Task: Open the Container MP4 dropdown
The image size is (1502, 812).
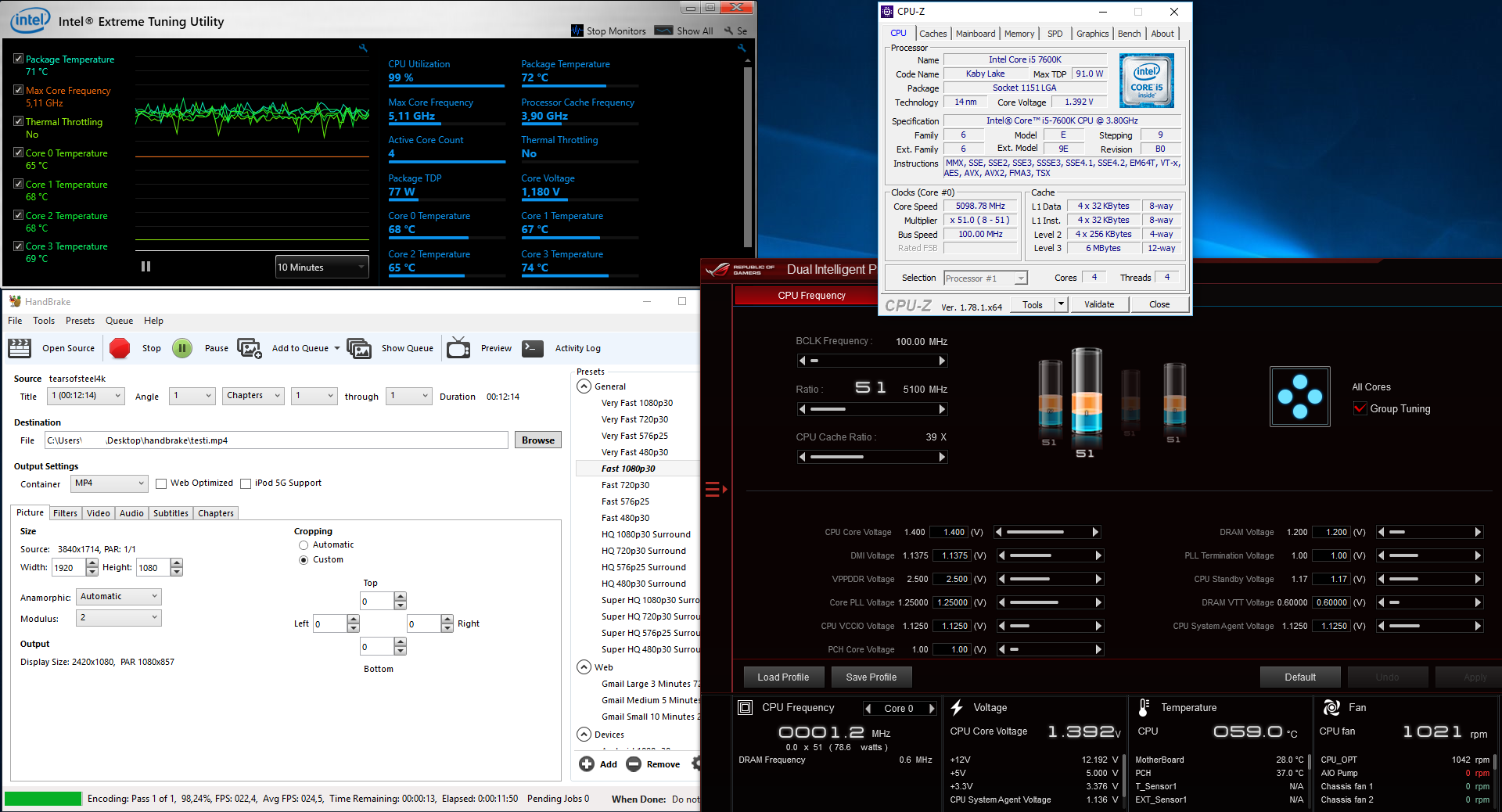Action: [110, 483]
